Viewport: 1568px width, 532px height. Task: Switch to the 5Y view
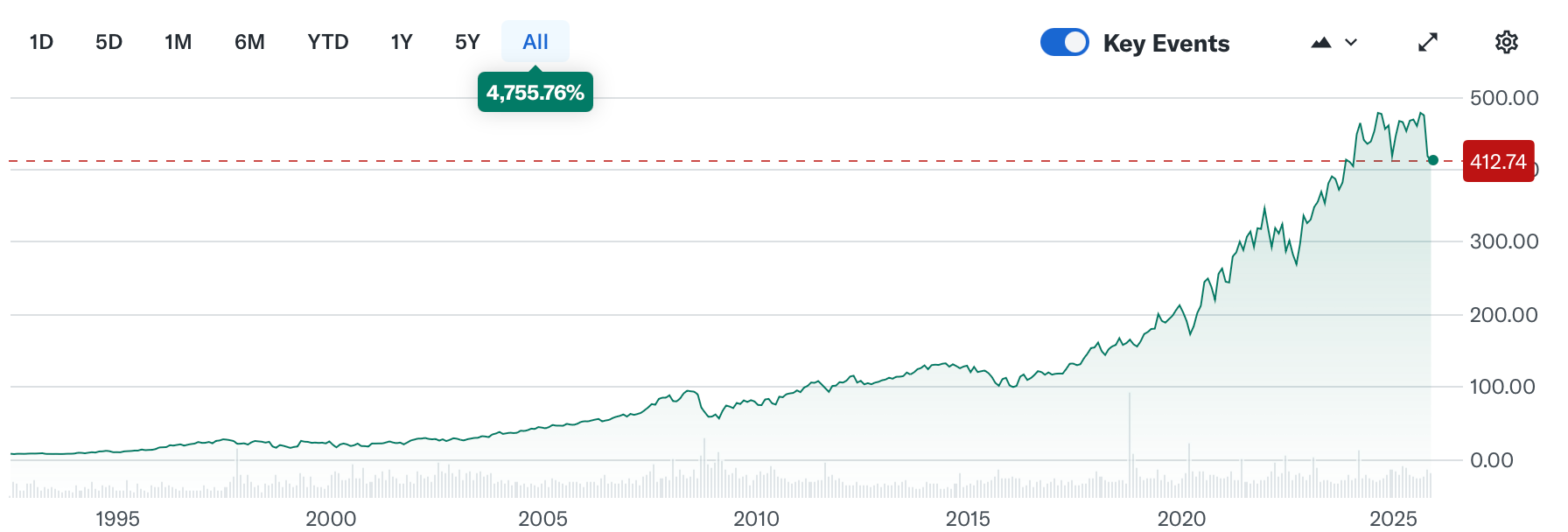point(466,41)
